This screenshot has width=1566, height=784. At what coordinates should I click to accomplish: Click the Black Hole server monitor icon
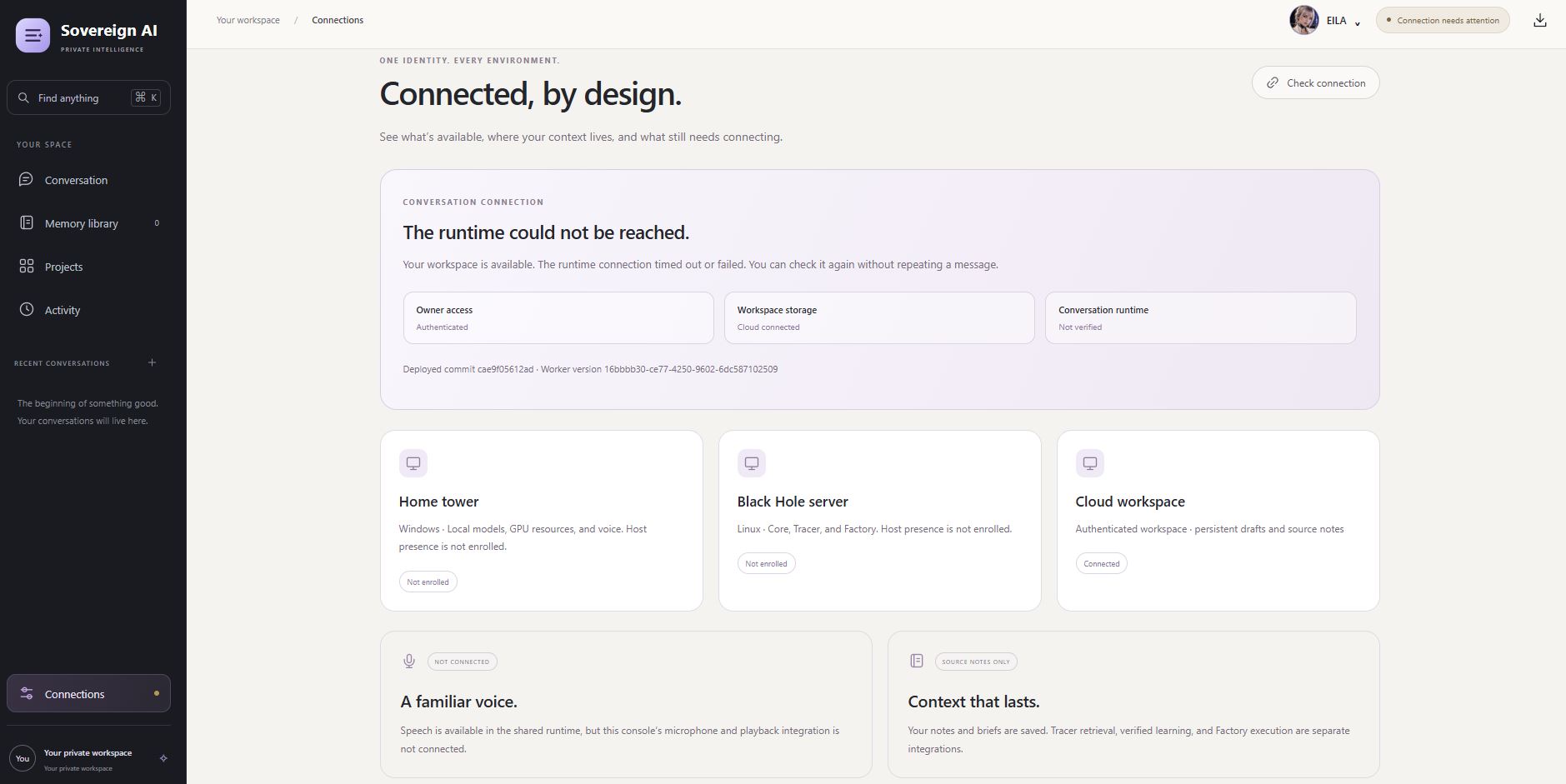pos(752,463)
